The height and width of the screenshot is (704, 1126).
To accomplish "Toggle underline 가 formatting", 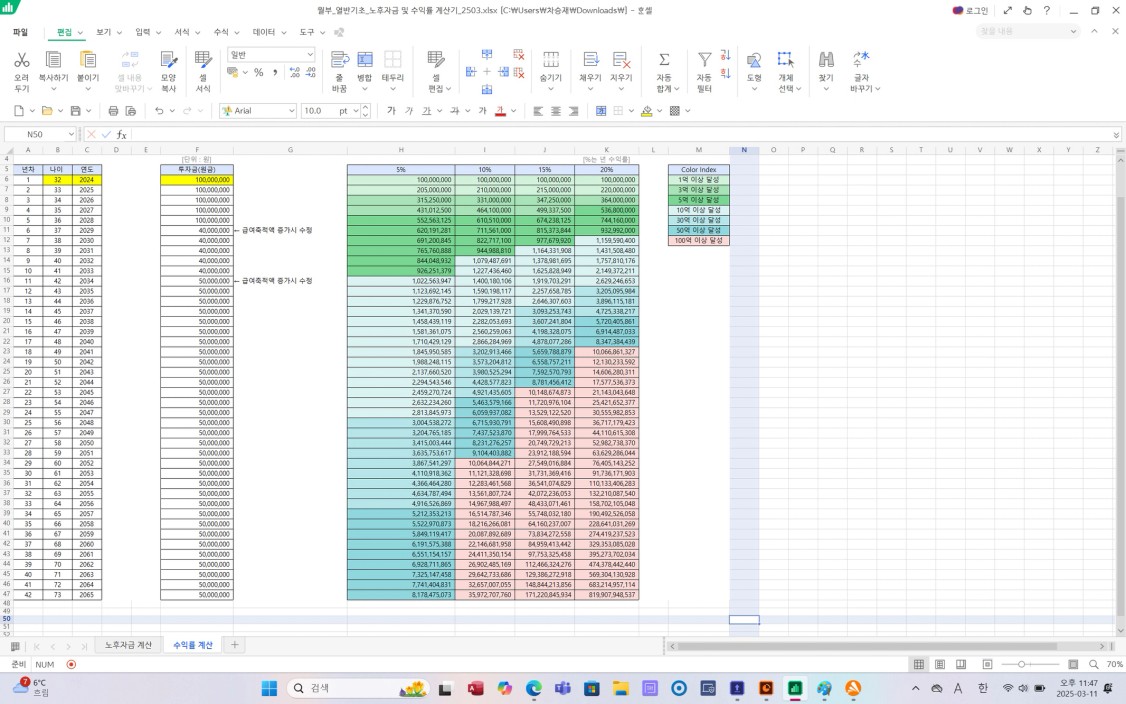I will click(x=427, y=111).
